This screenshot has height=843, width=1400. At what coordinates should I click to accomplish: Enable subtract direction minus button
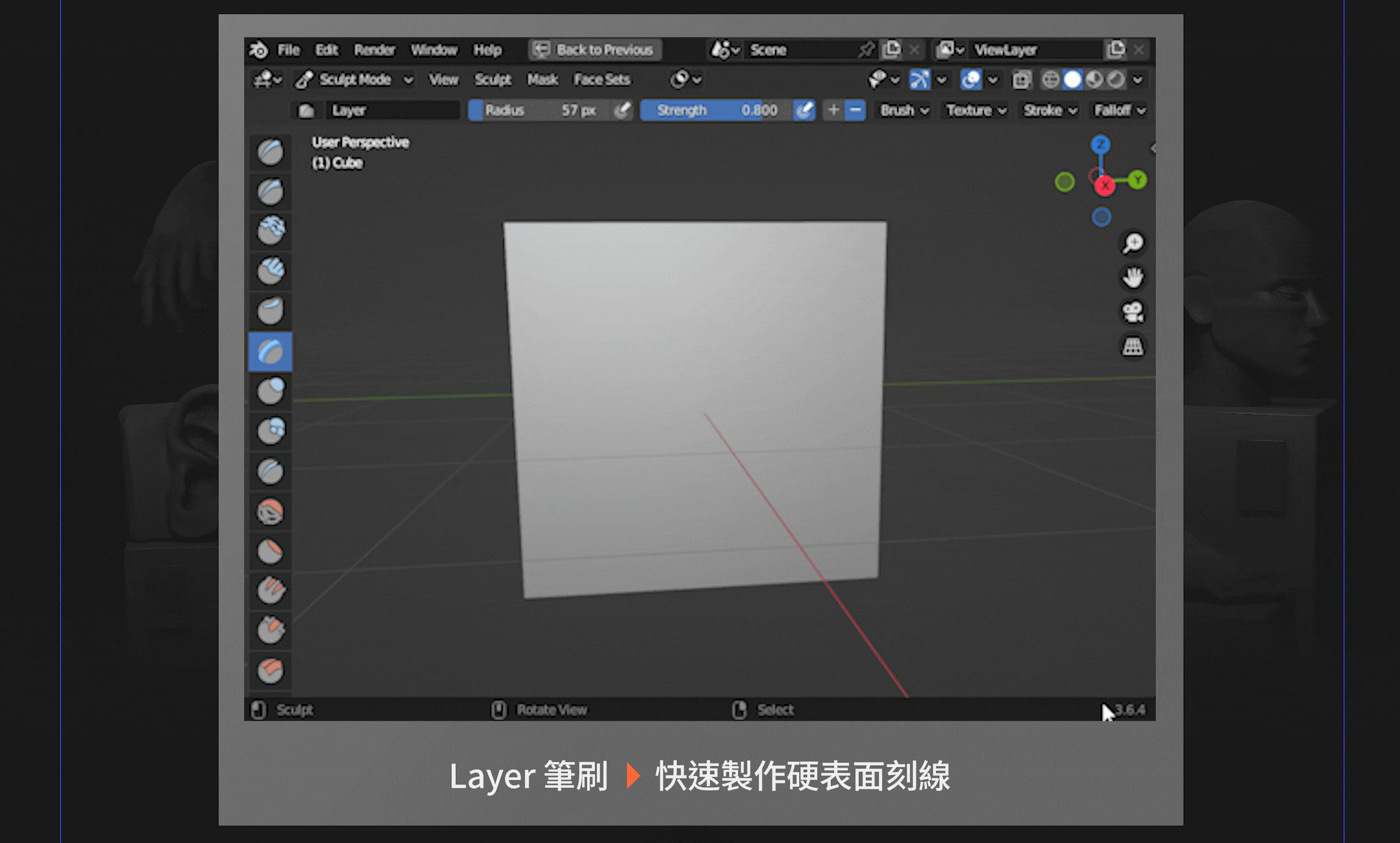pos(855,110)
